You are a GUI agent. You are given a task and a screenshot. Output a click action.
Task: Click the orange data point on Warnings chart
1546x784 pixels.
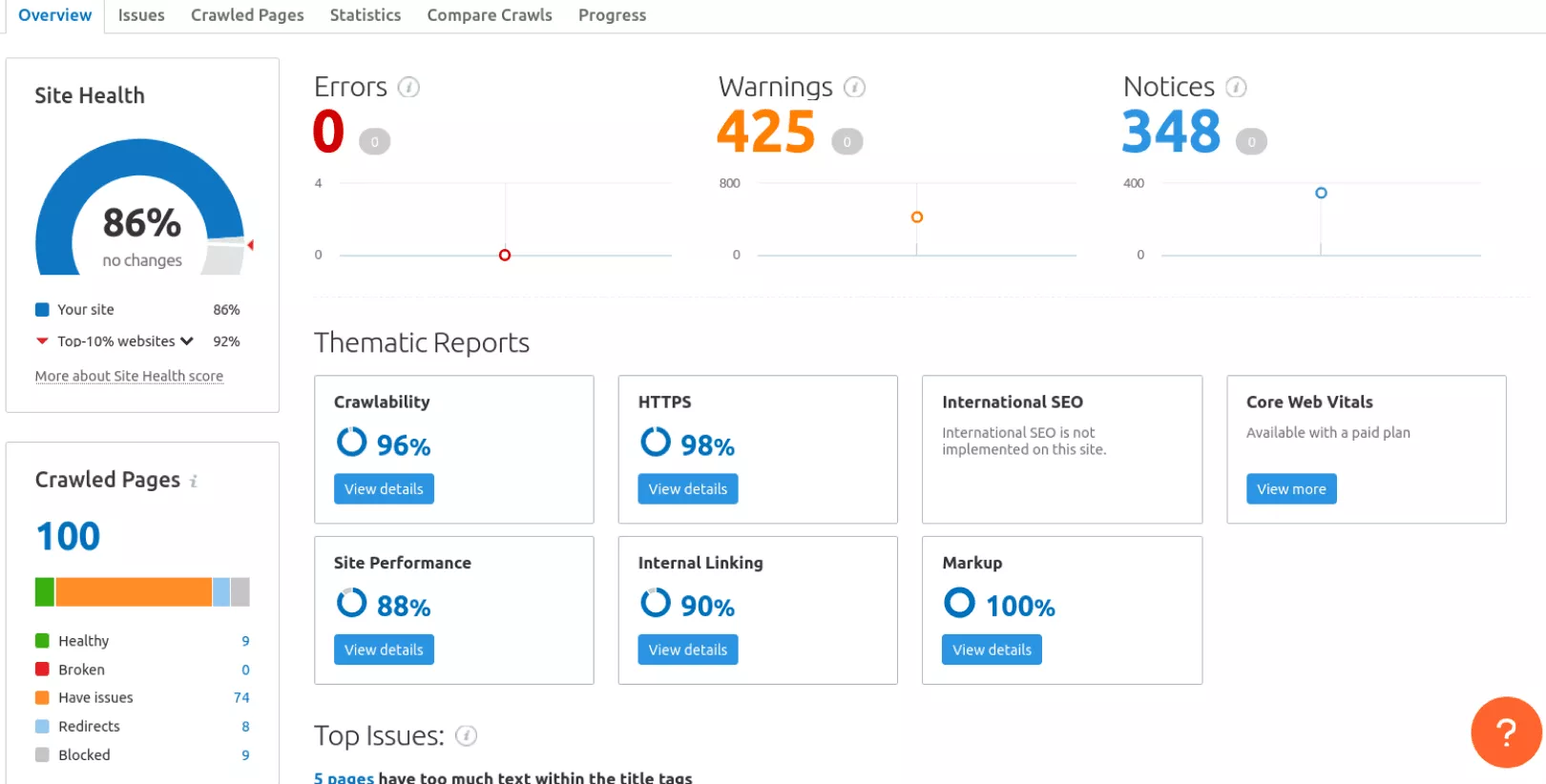pos(917,217)
